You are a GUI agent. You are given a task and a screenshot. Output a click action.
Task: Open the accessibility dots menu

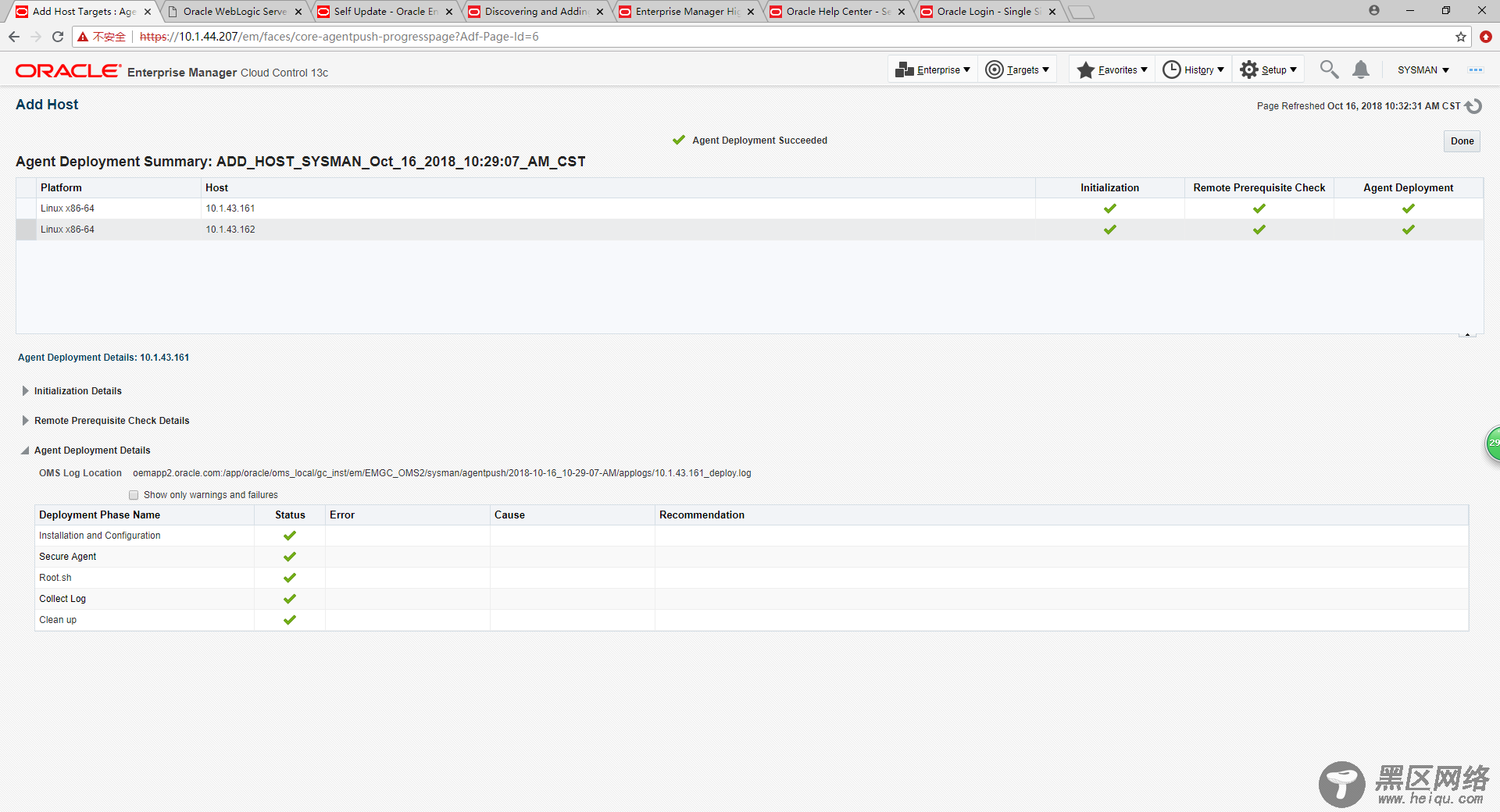[x=1475, y=70]
